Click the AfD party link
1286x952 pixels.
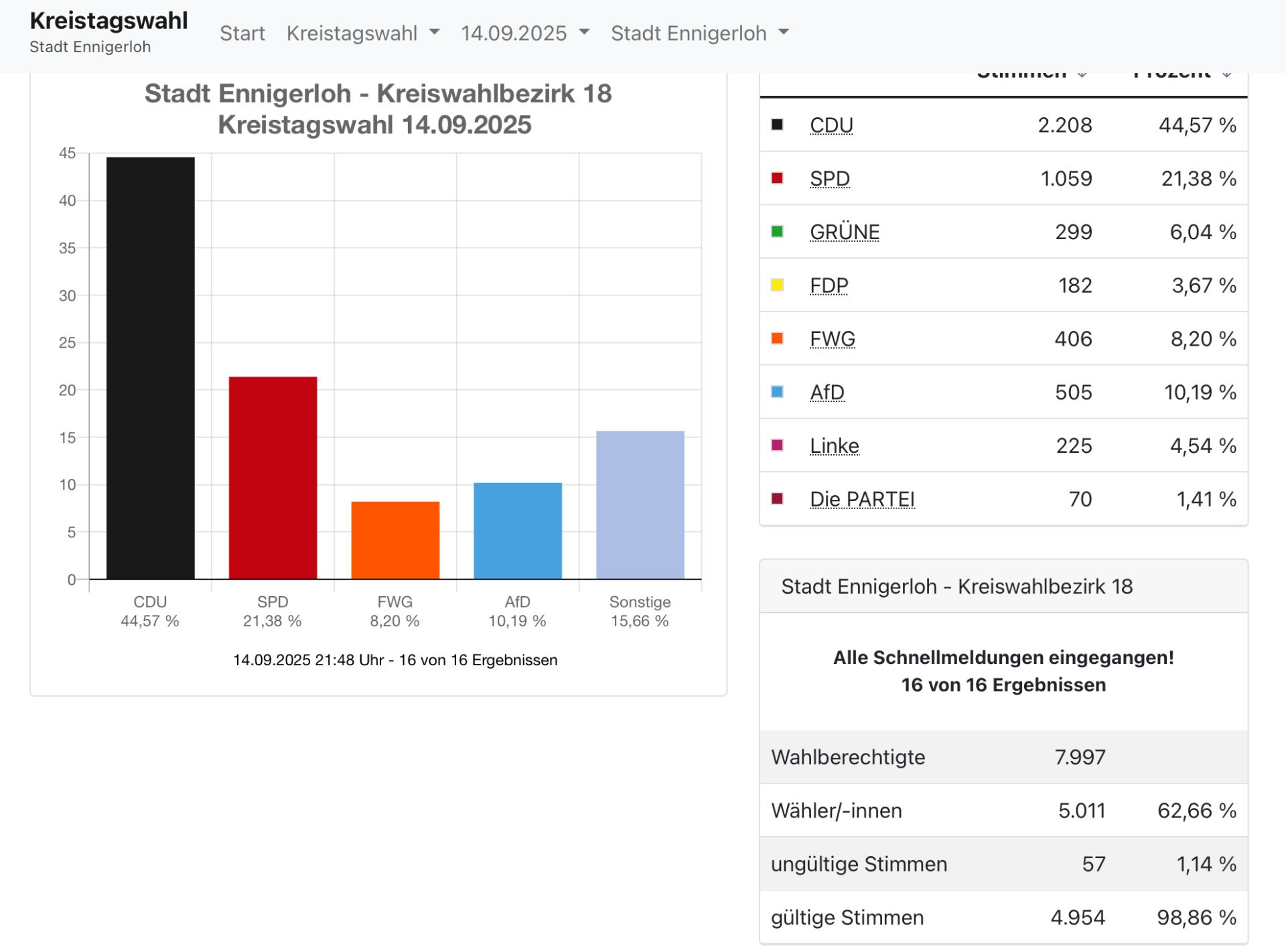click(827, 393)
